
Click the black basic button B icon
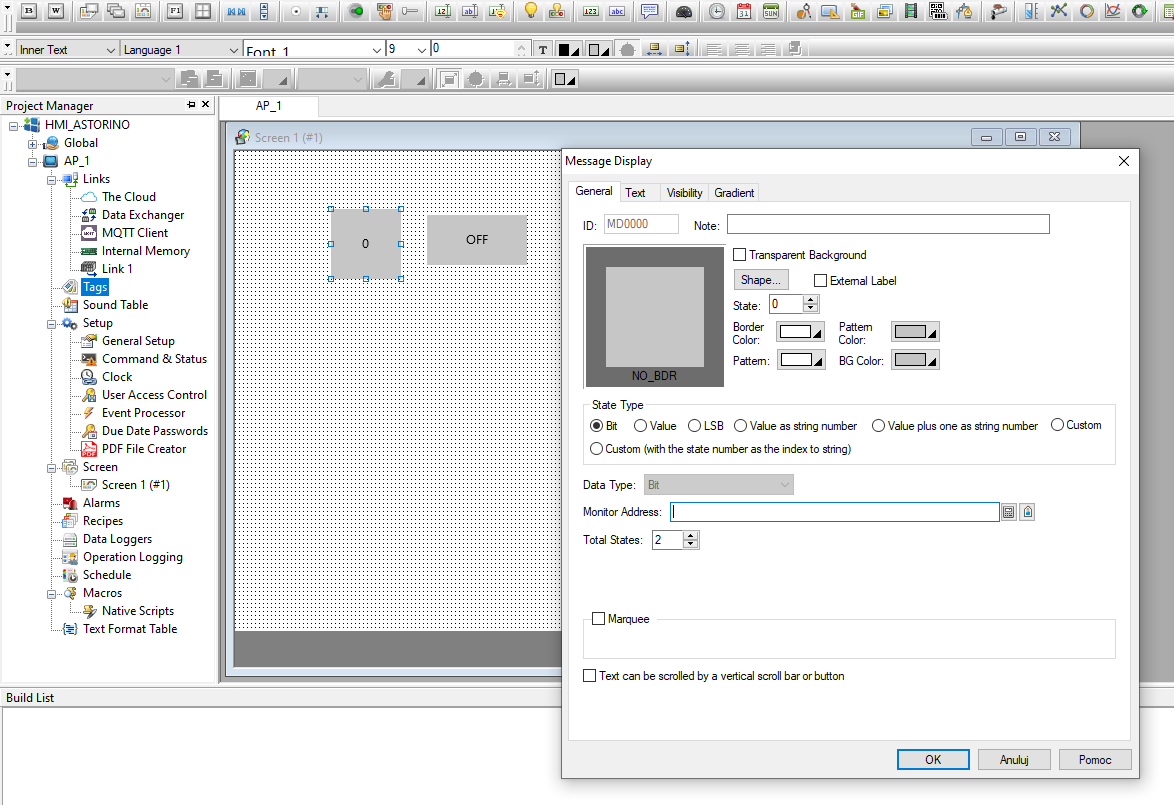29,11
